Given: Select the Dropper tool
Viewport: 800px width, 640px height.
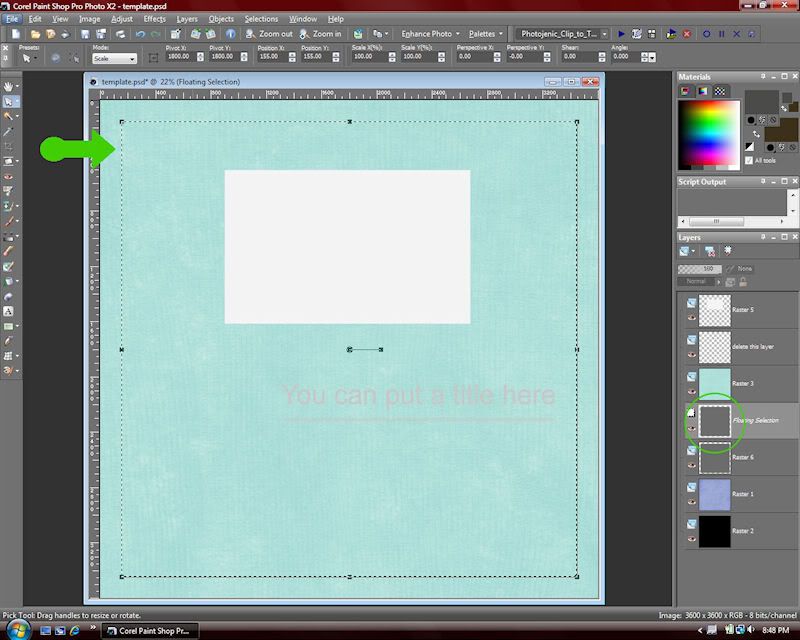Looking at the screenshot, I should (8, 132).
